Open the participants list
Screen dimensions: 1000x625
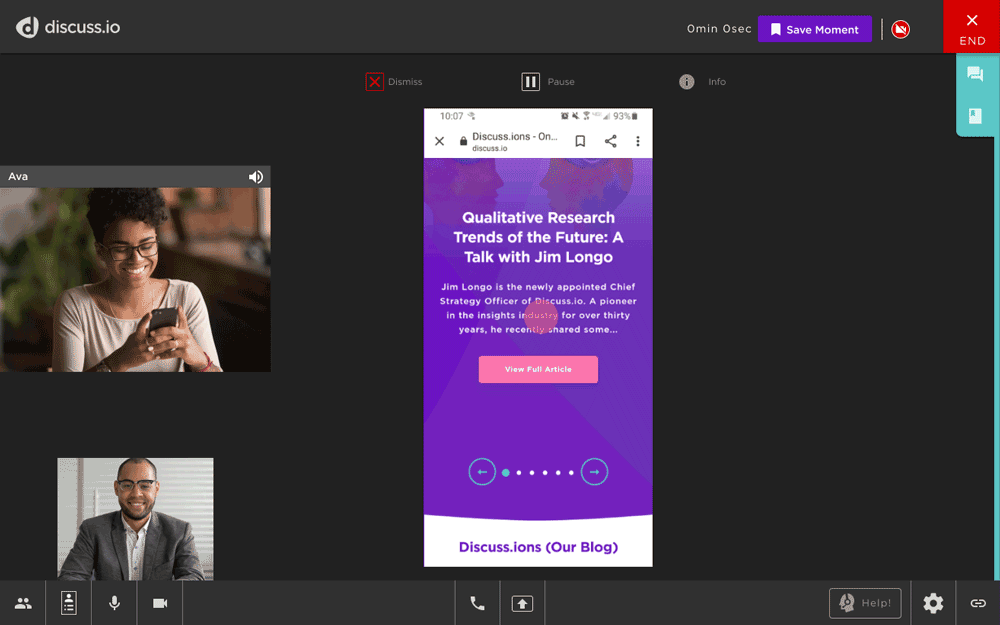click(x=22, y=603)
